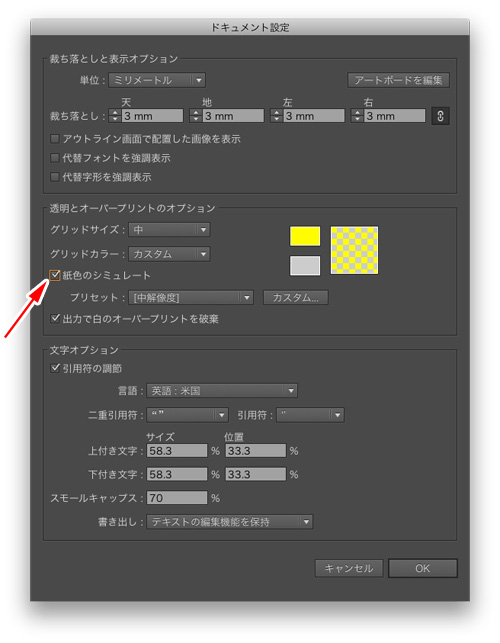
Task: Enable 代替フォントを強調表示 checkbox
Action: pyautogui.click(x=55, y=157)
